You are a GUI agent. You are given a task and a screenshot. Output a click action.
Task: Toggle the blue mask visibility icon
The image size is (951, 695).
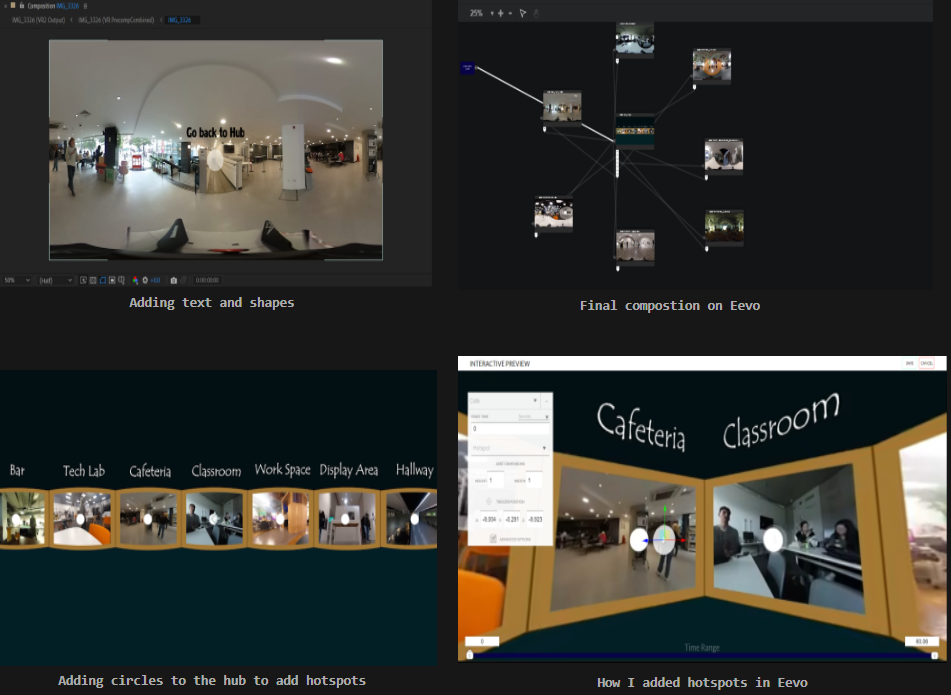[102, 280]
